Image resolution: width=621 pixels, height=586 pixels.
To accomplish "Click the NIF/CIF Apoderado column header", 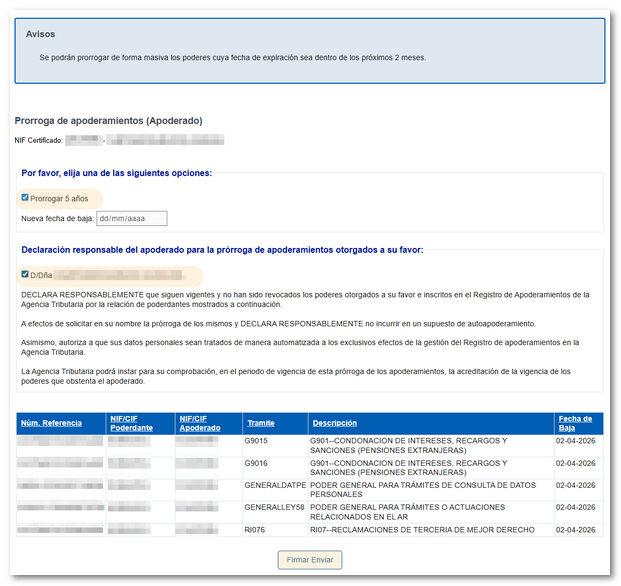I will [x=197, y=424].
